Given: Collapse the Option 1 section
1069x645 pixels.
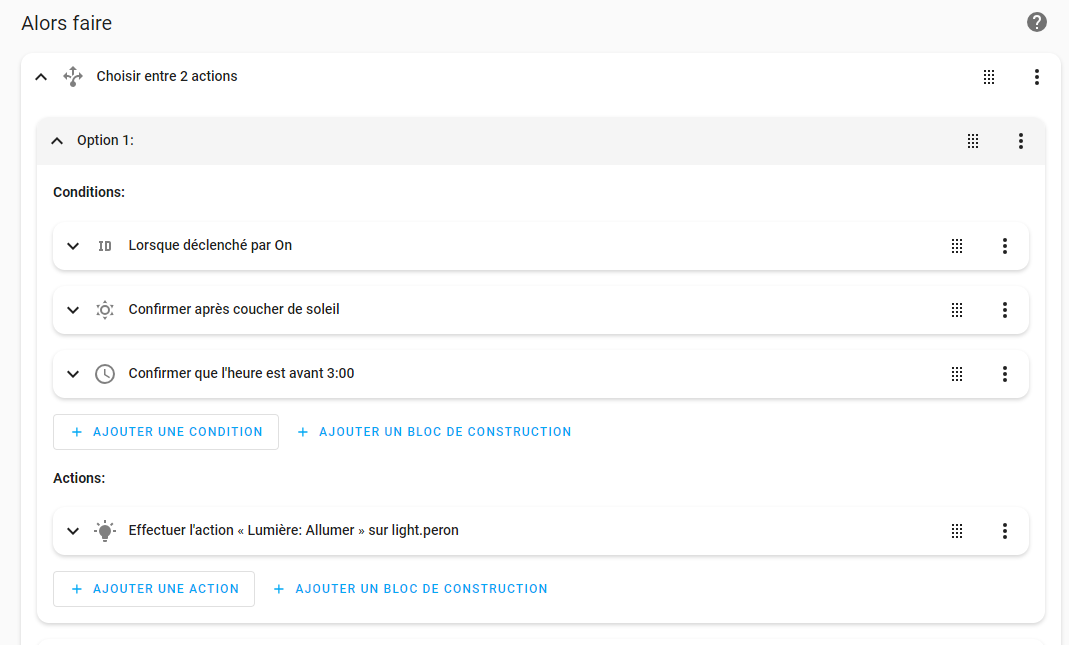Looking at the screenshot, I should point(57,141).
